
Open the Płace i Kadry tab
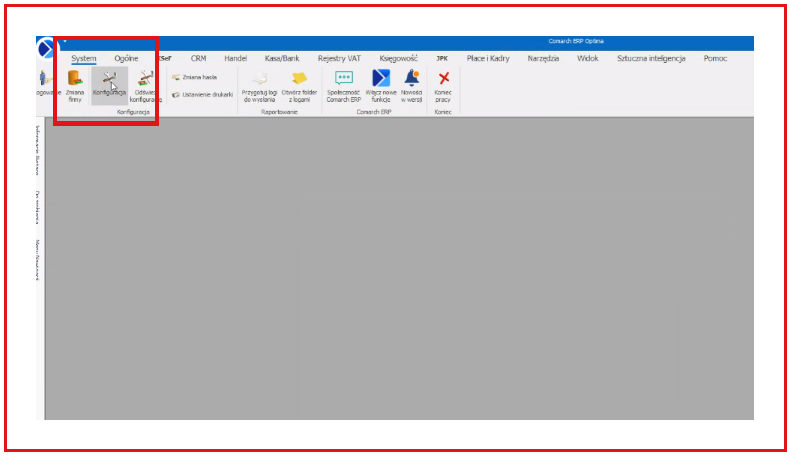[x=488, y=58]
